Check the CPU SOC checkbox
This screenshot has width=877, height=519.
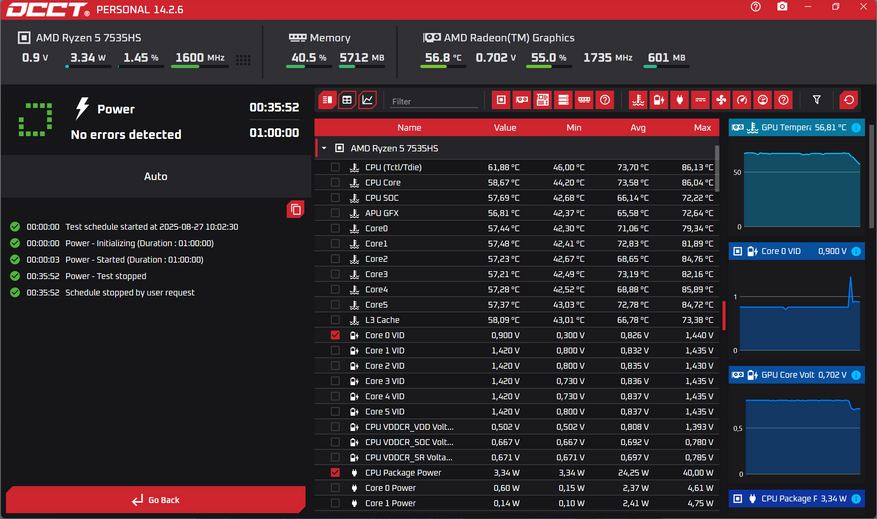coord(335,197)
